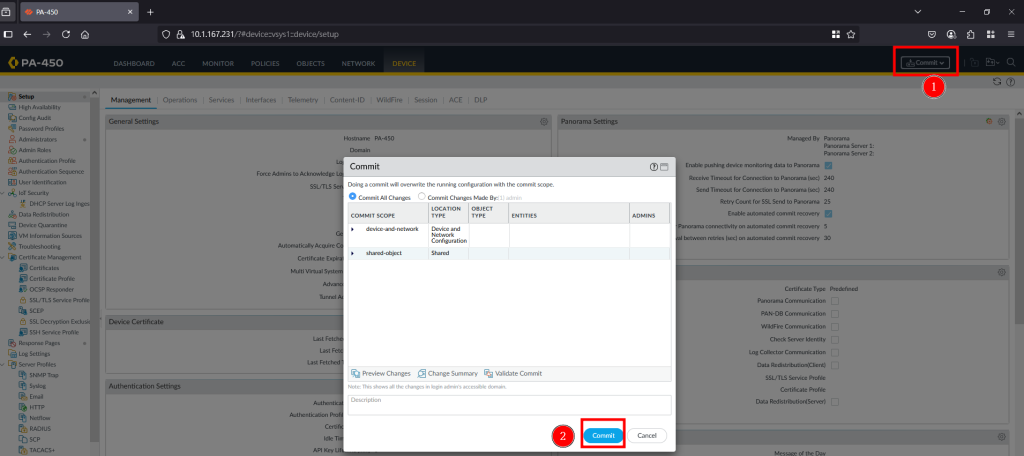This screenshot has height=456, width=1024.
Task: Select Commit Changes Made By radio
Action: point(421,197)
